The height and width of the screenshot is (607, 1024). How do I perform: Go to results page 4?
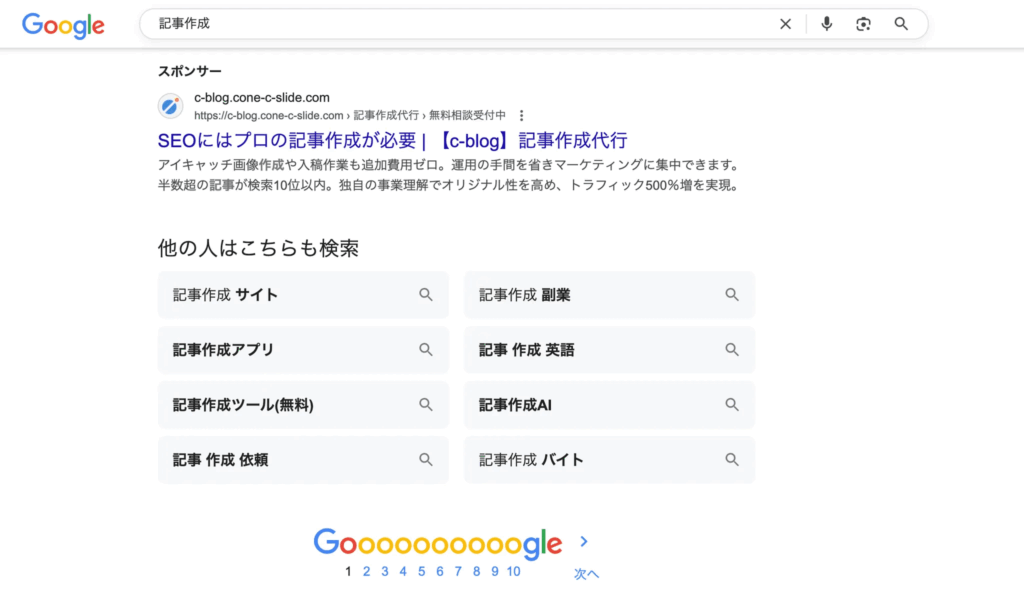pos(403,572)
